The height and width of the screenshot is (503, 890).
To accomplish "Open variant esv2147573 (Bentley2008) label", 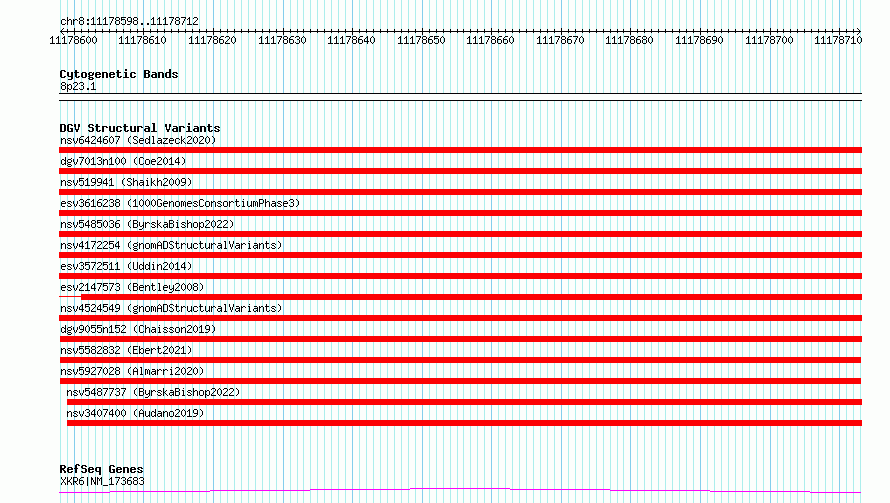I will (132, 287).
